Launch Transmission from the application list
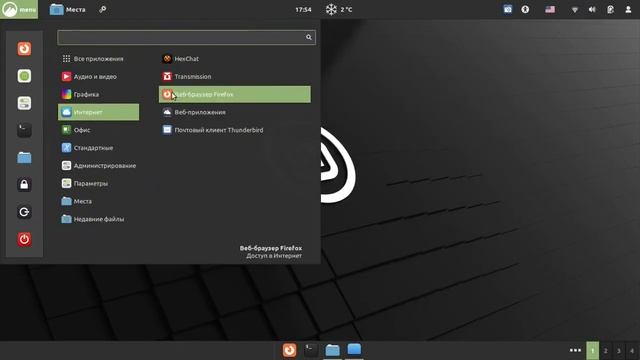Viewport: 640px width, 360px height. click(235, 76)
